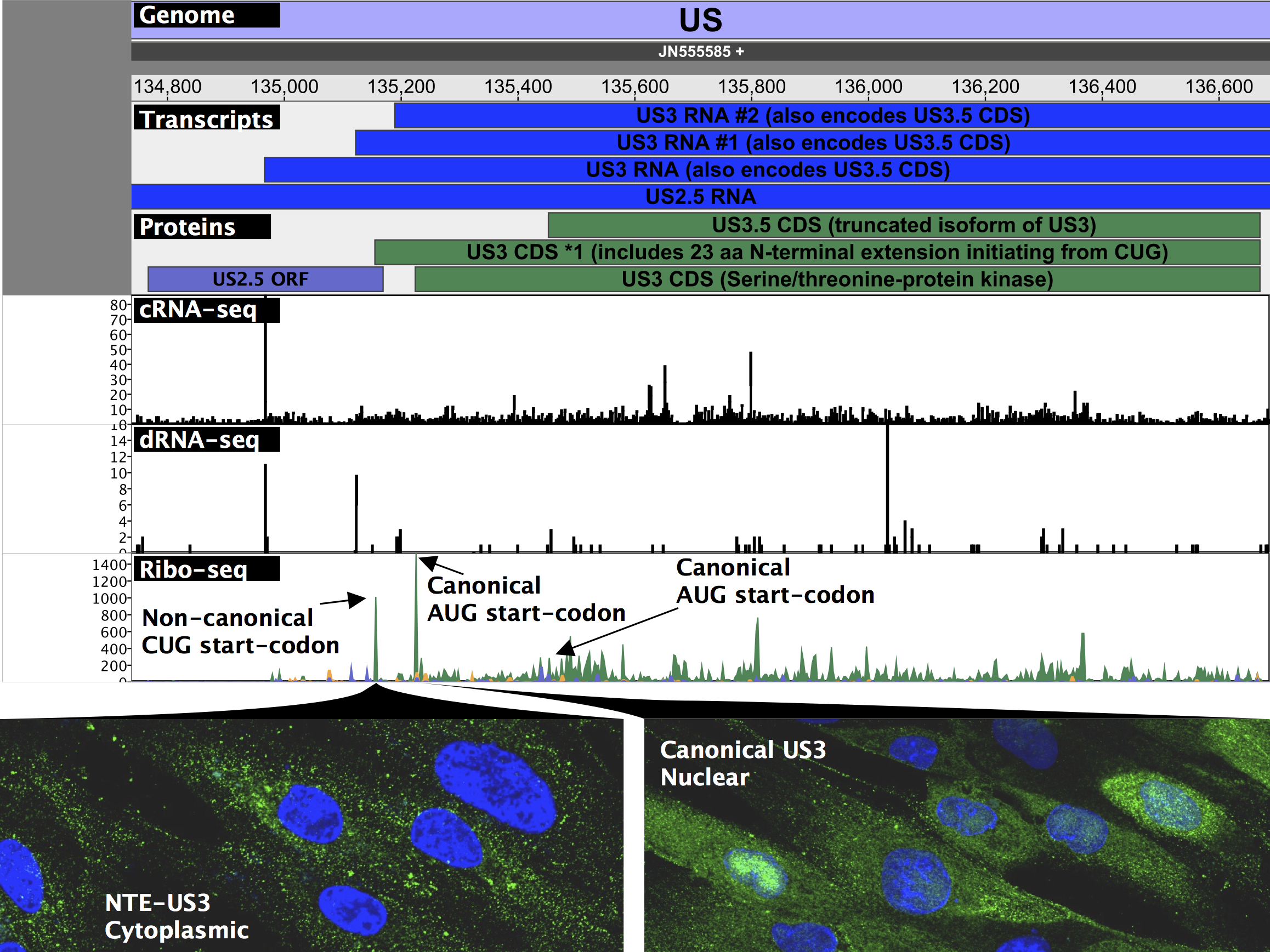
Task: Select the US2.5 RNA transcript bar
Action: point(700,197)
